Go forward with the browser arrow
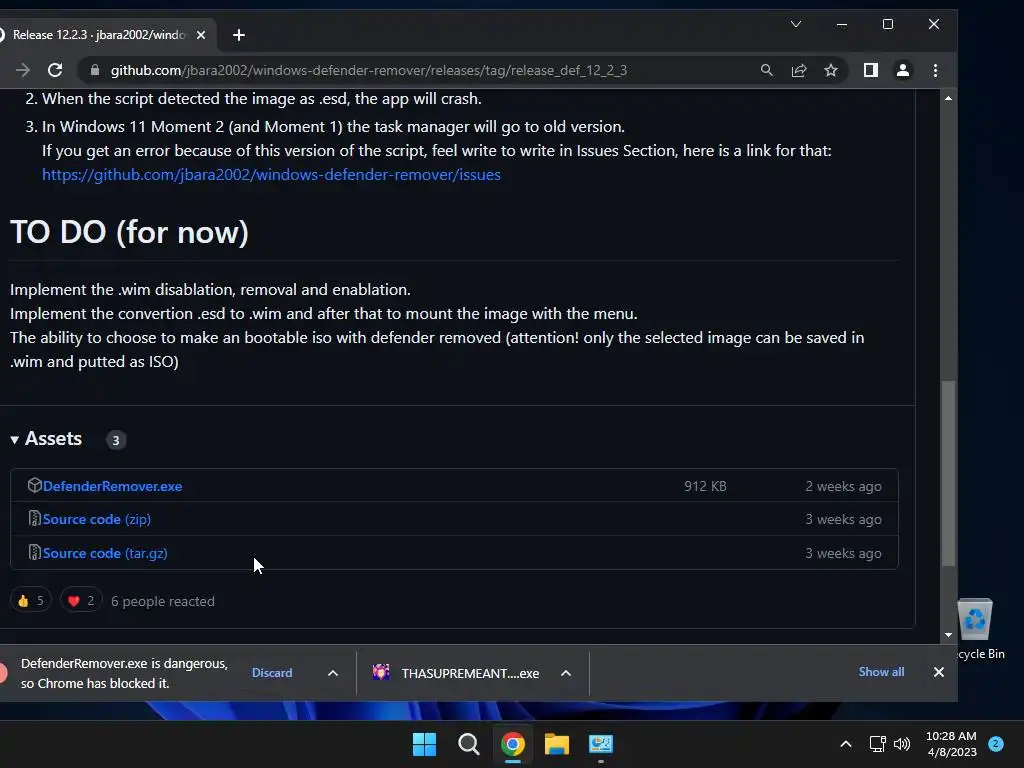Image resolution: width=1024 pixels, height=768 pixels. click(x=23, y=70)
